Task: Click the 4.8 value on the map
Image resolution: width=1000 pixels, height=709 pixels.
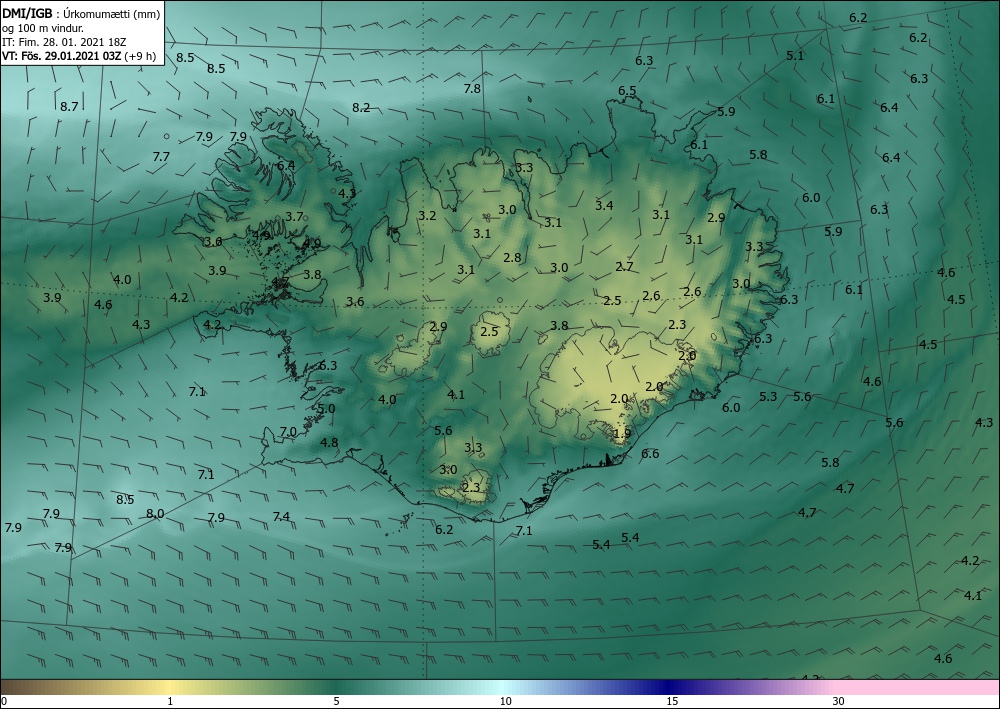Action: point(329,442)
